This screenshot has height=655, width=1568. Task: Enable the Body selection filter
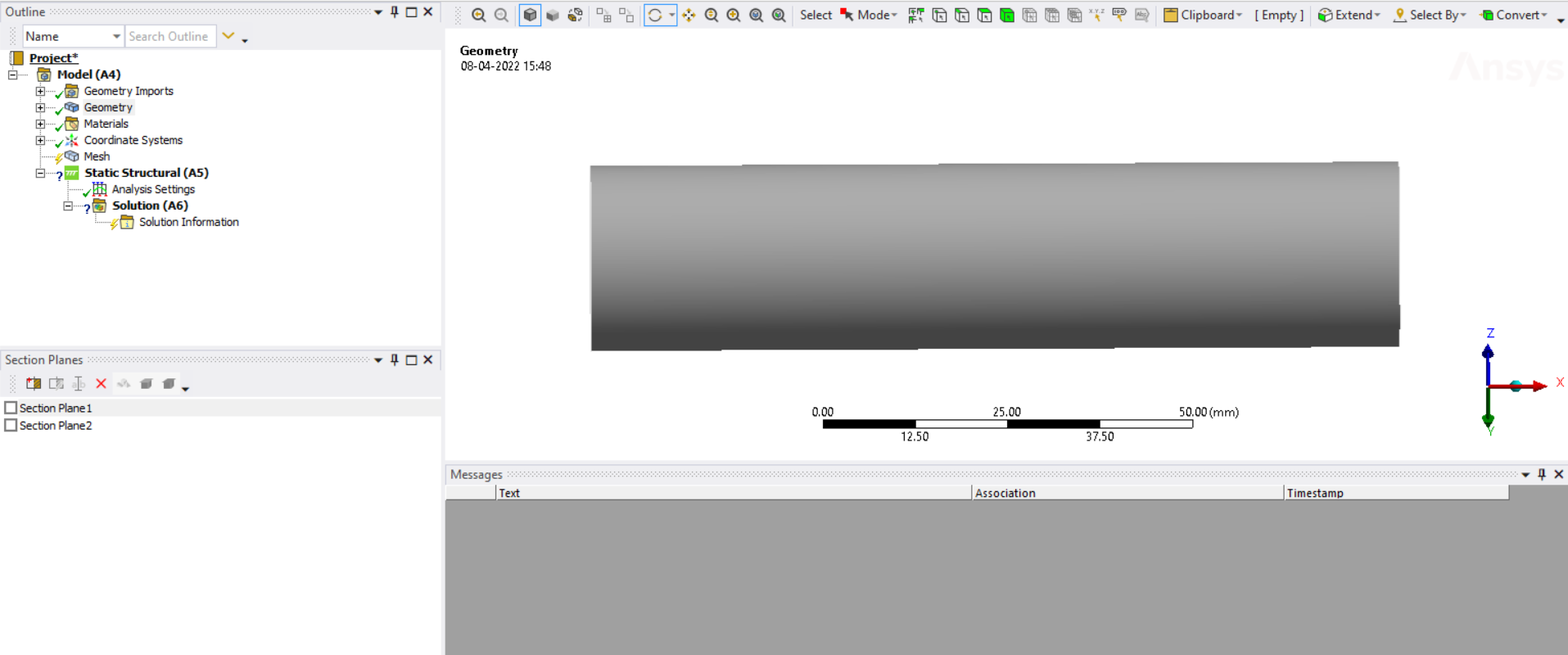[x=1007, y=15]
